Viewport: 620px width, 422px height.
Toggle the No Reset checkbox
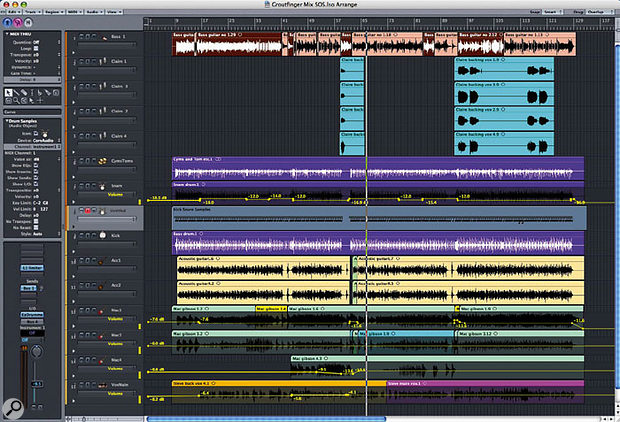[36, 227]
